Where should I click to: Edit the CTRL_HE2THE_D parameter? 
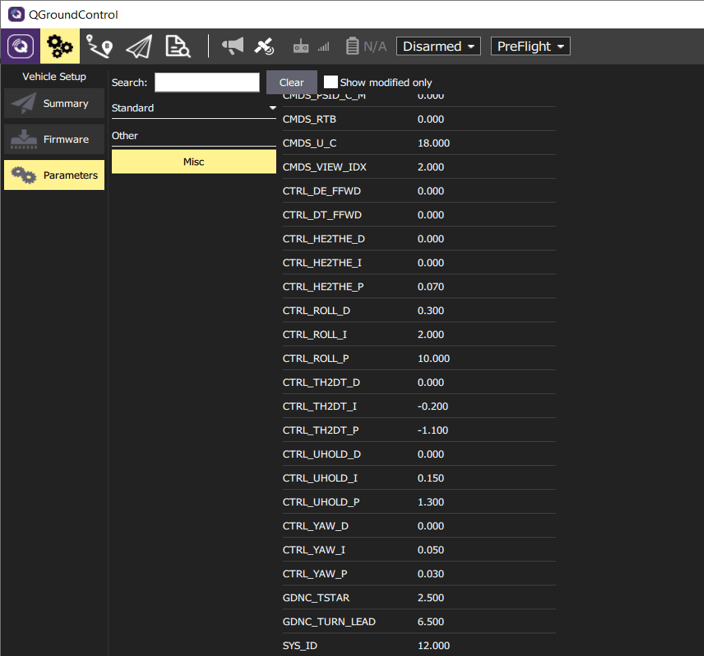click(x=419, y=238)
